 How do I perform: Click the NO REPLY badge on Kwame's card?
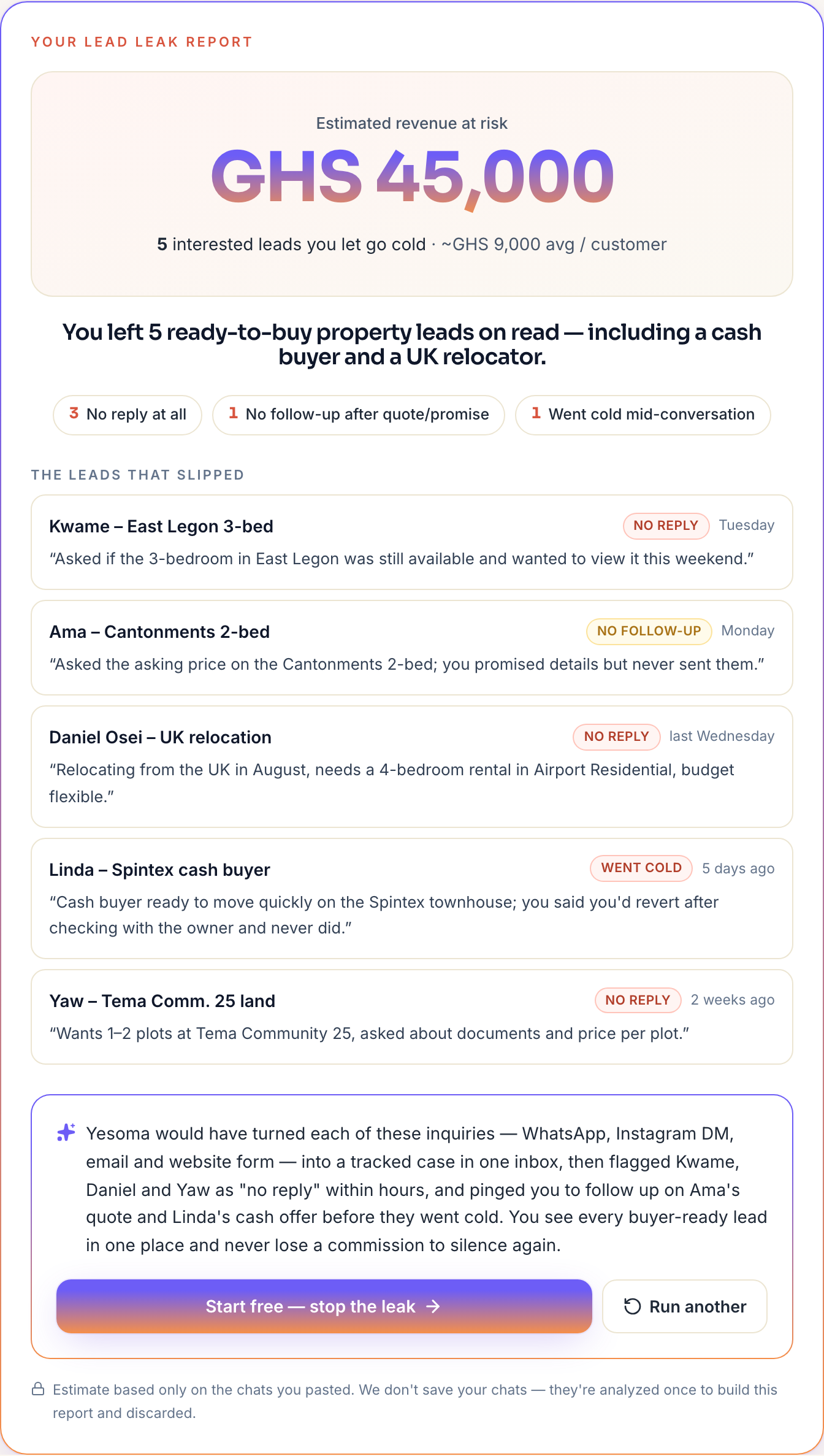pos(666,526)
